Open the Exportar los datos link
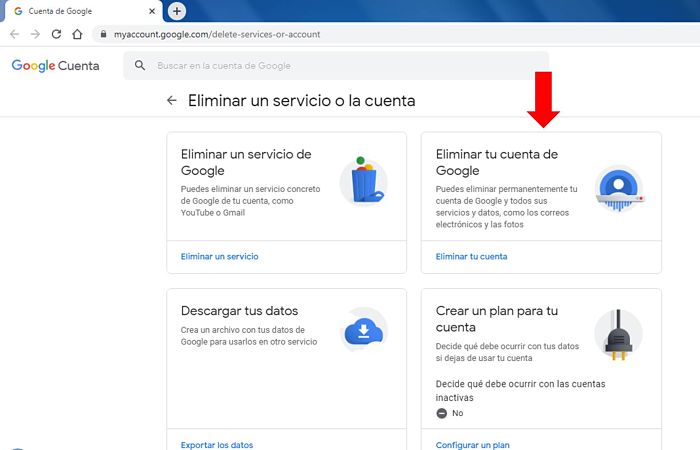The width and height of the screenshot is (700, 450). 217,445
